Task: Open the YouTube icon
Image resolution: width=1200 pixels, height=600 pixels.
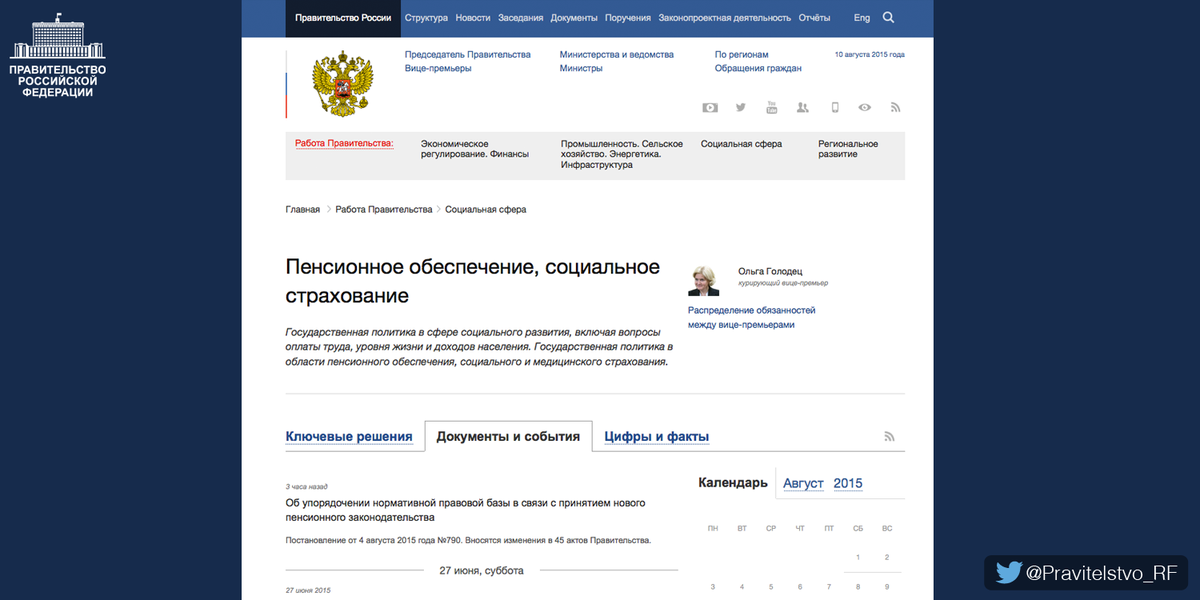Action: click(x=772, y=107)
